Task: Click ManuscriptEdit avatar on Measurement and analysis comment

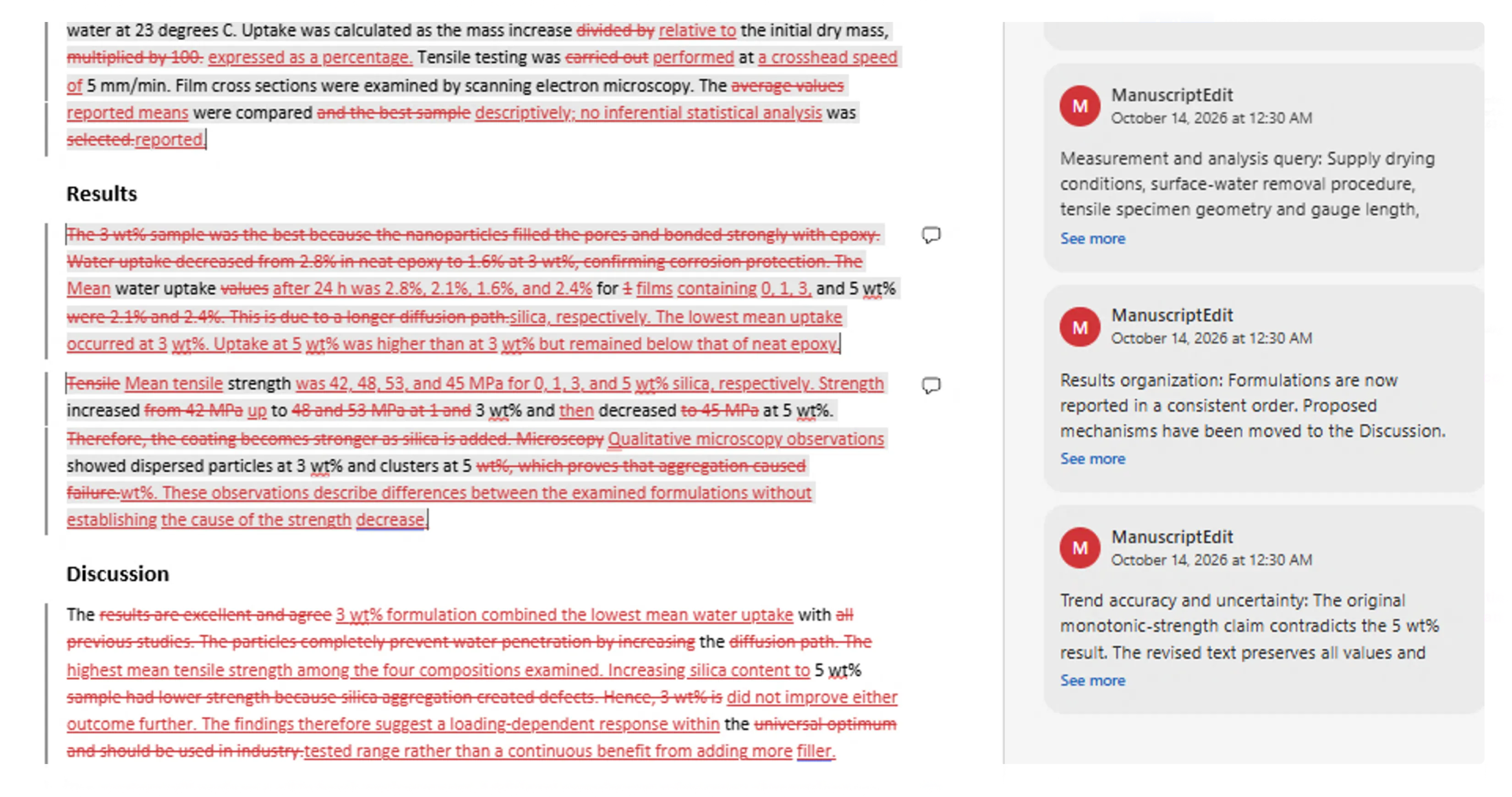Action: point(1079,106)
